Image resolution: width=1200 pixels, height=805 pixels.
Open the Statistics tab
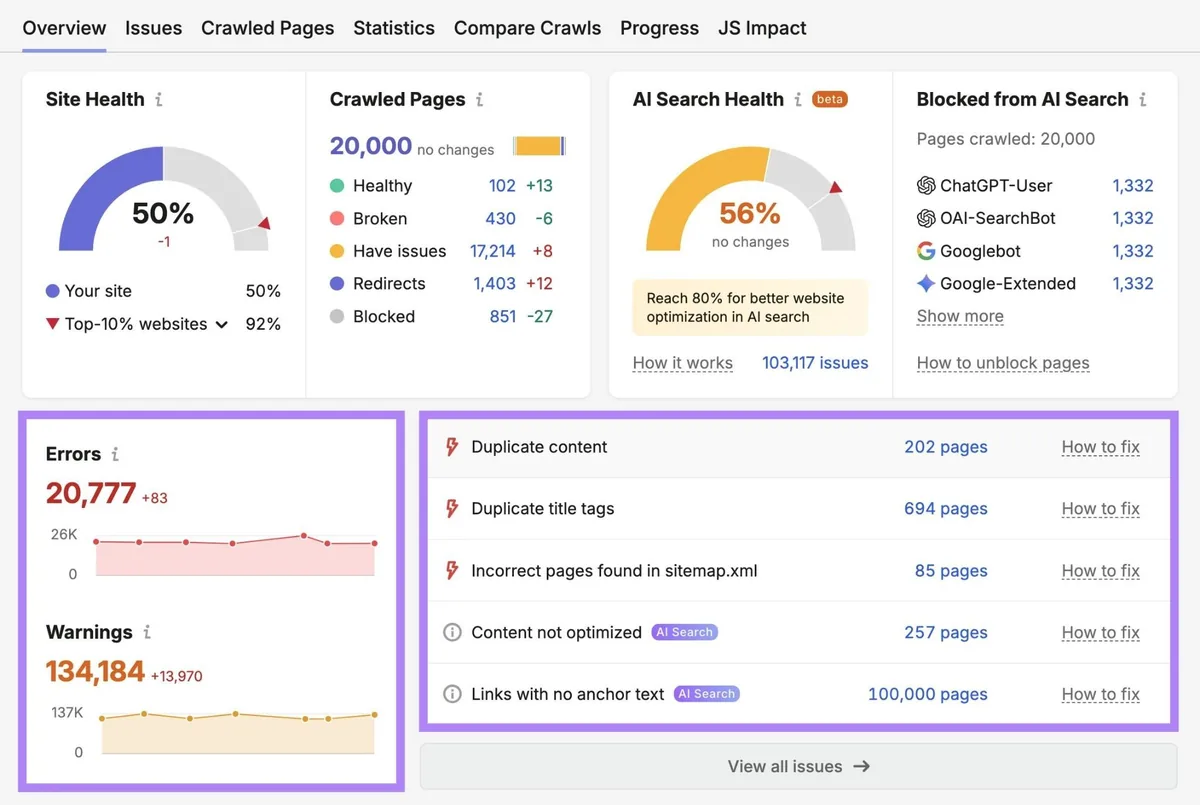(x=394, y=28)
